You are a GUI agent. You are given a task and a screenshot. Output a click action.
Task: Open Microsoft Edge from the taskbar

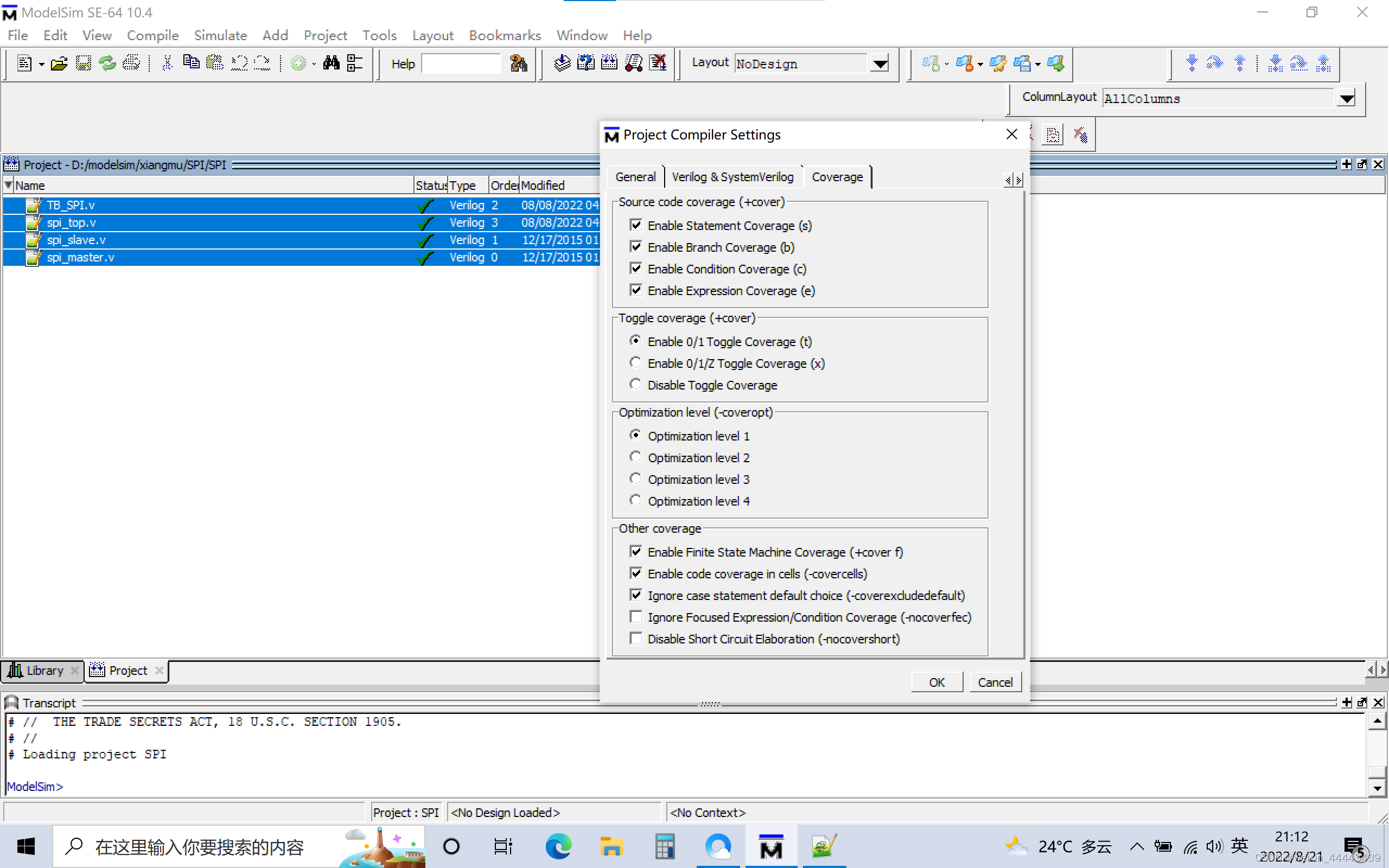pyautogui.click(x=558, y=846)
